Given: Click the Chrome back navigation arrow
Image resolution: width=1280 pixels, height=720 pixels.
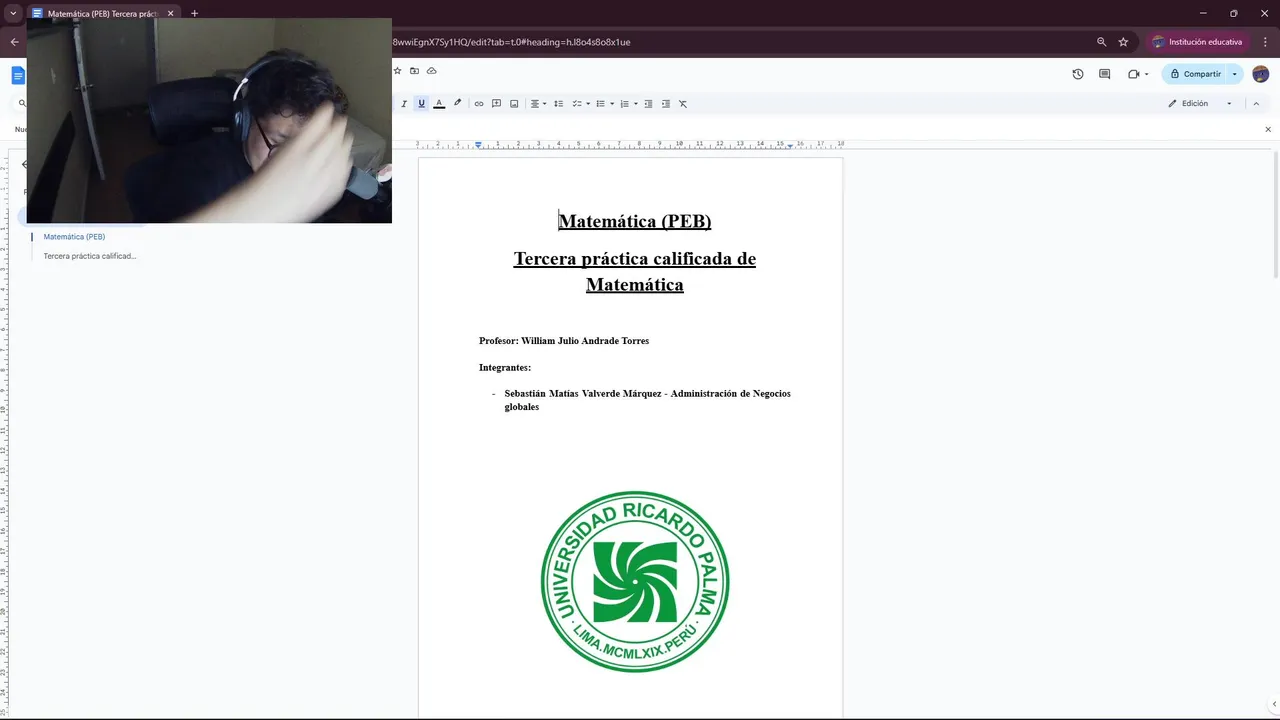Looking at the screenshot, I should coord(15,42).
